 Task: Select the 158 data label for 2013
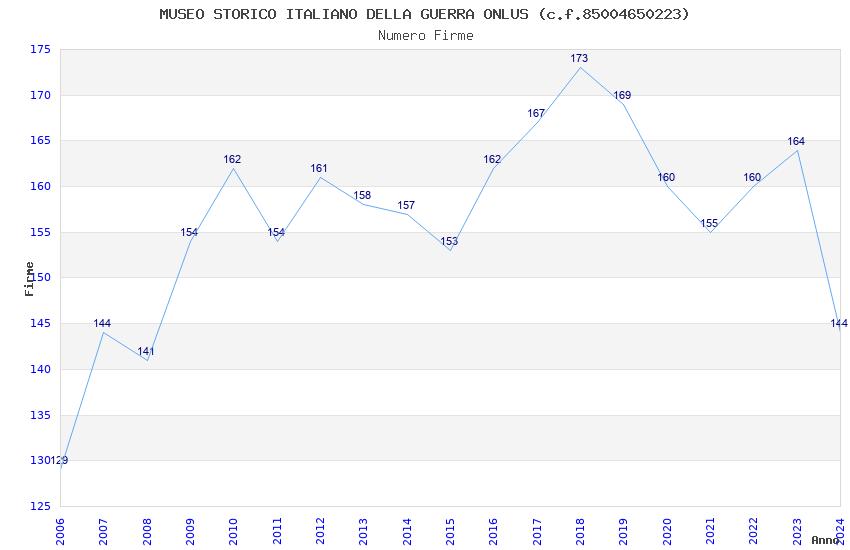coord(362,196)
